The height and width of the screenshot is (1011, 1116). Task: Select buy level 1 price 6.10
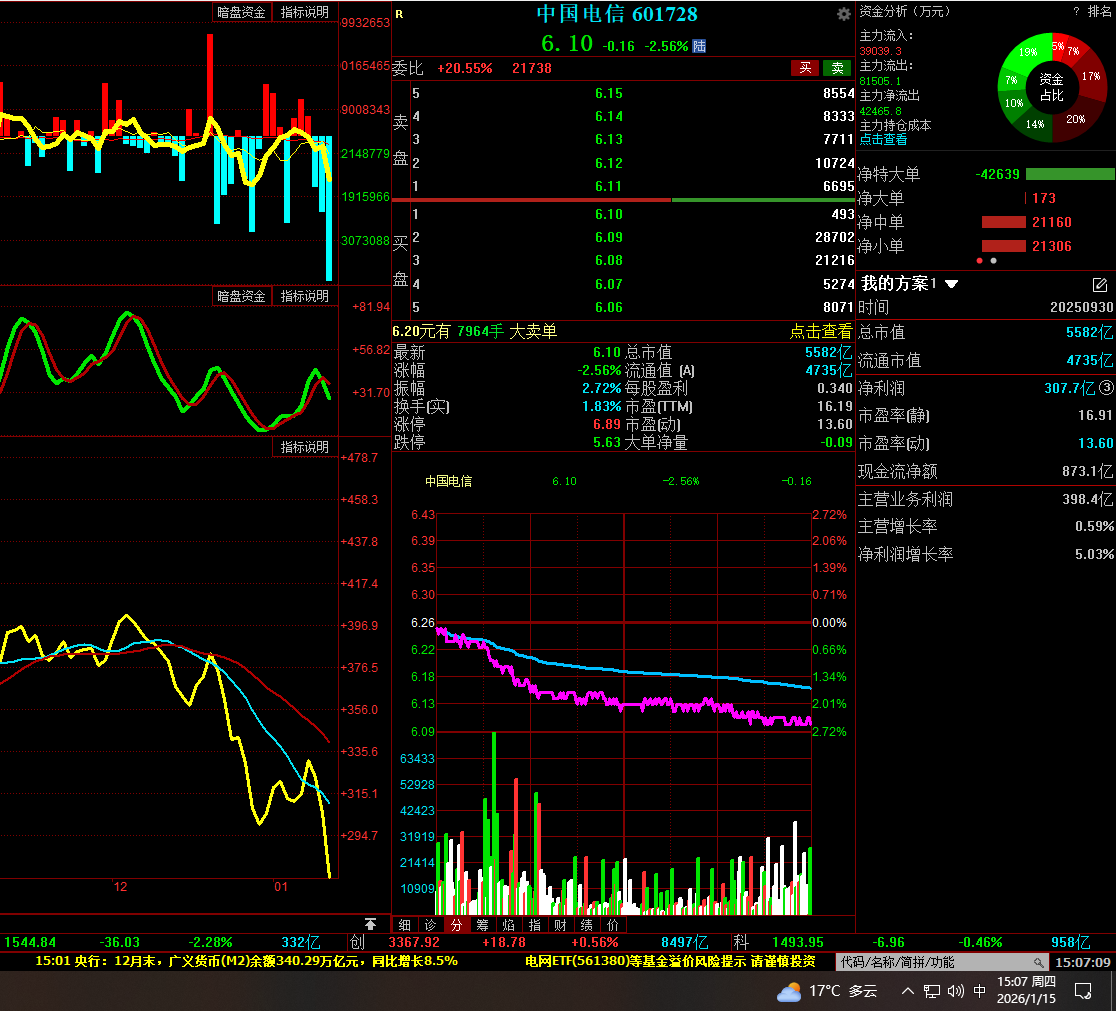609,214
